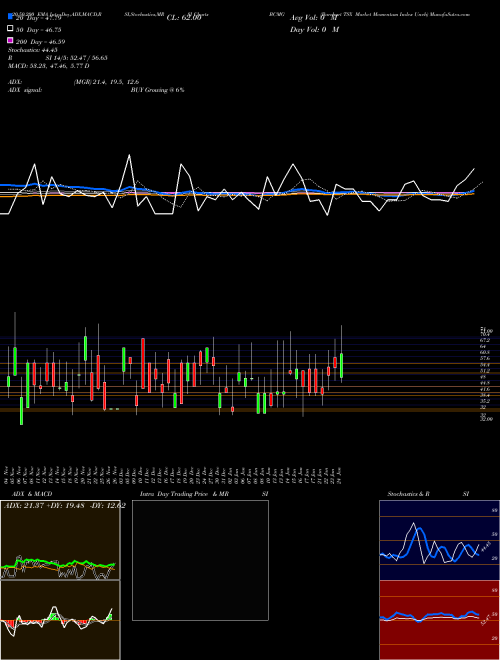Open the MACD histogram panel
The width and height of the screenshot is (500, 660).
[60, 620]
